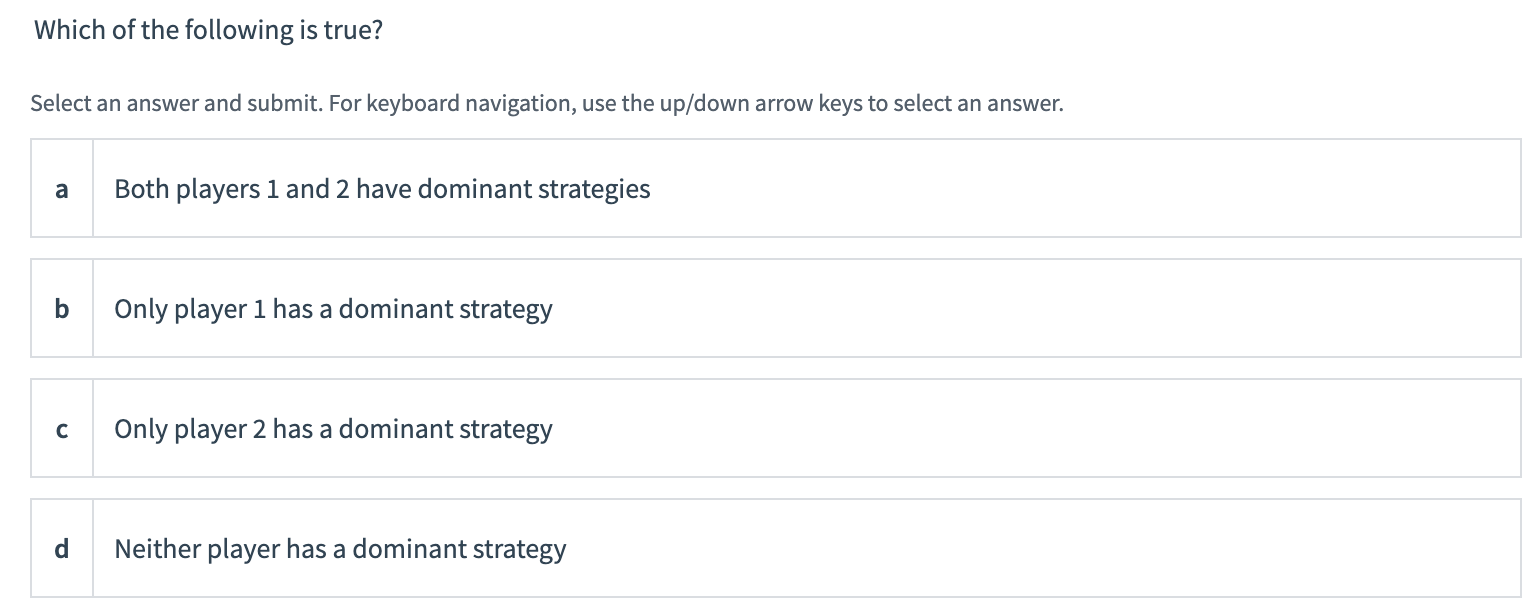This screenshot has width=1538, height=614.
Task: Click the letter 'b' label cell
Action: coord(62,308)
